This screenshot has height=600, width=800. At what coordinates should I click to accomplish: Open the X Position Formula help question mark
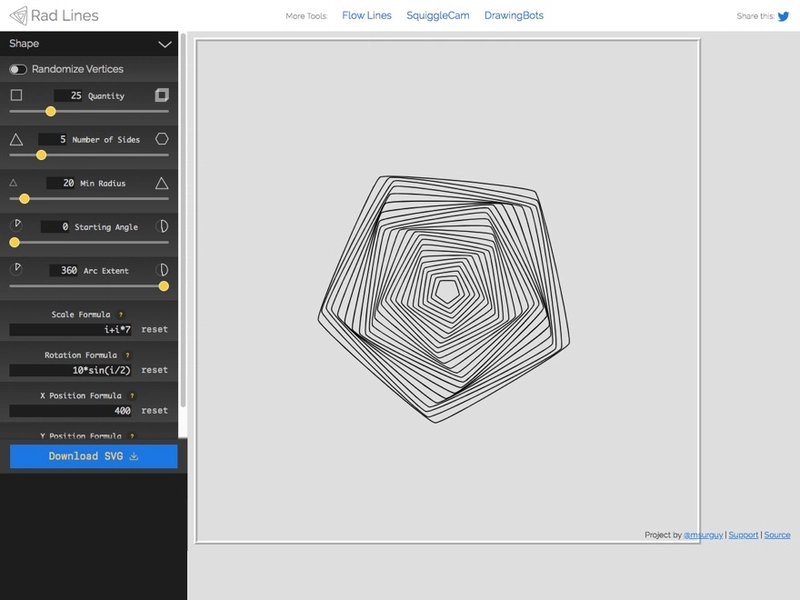coord(132,395)
